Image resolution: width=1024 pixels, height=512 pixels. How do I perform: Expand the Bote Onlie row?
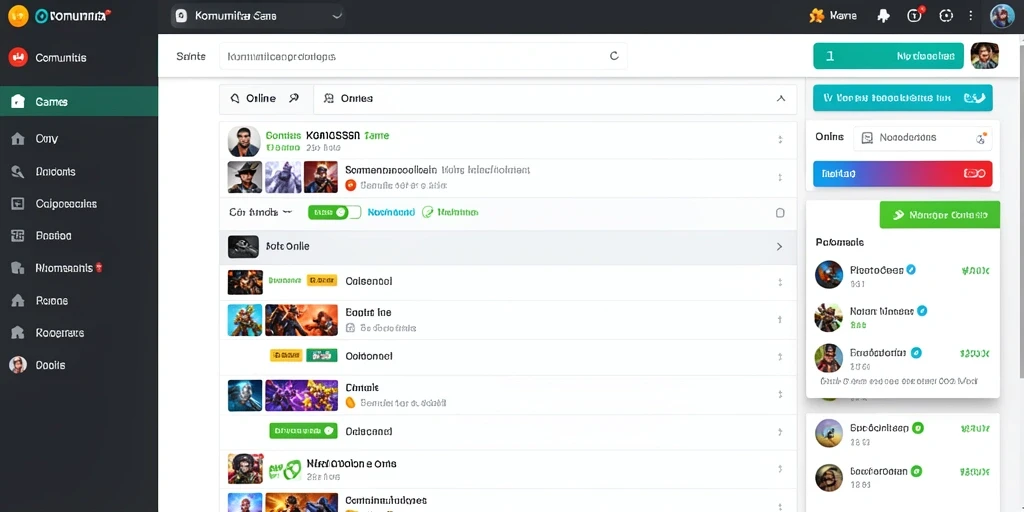coord(779,247)
